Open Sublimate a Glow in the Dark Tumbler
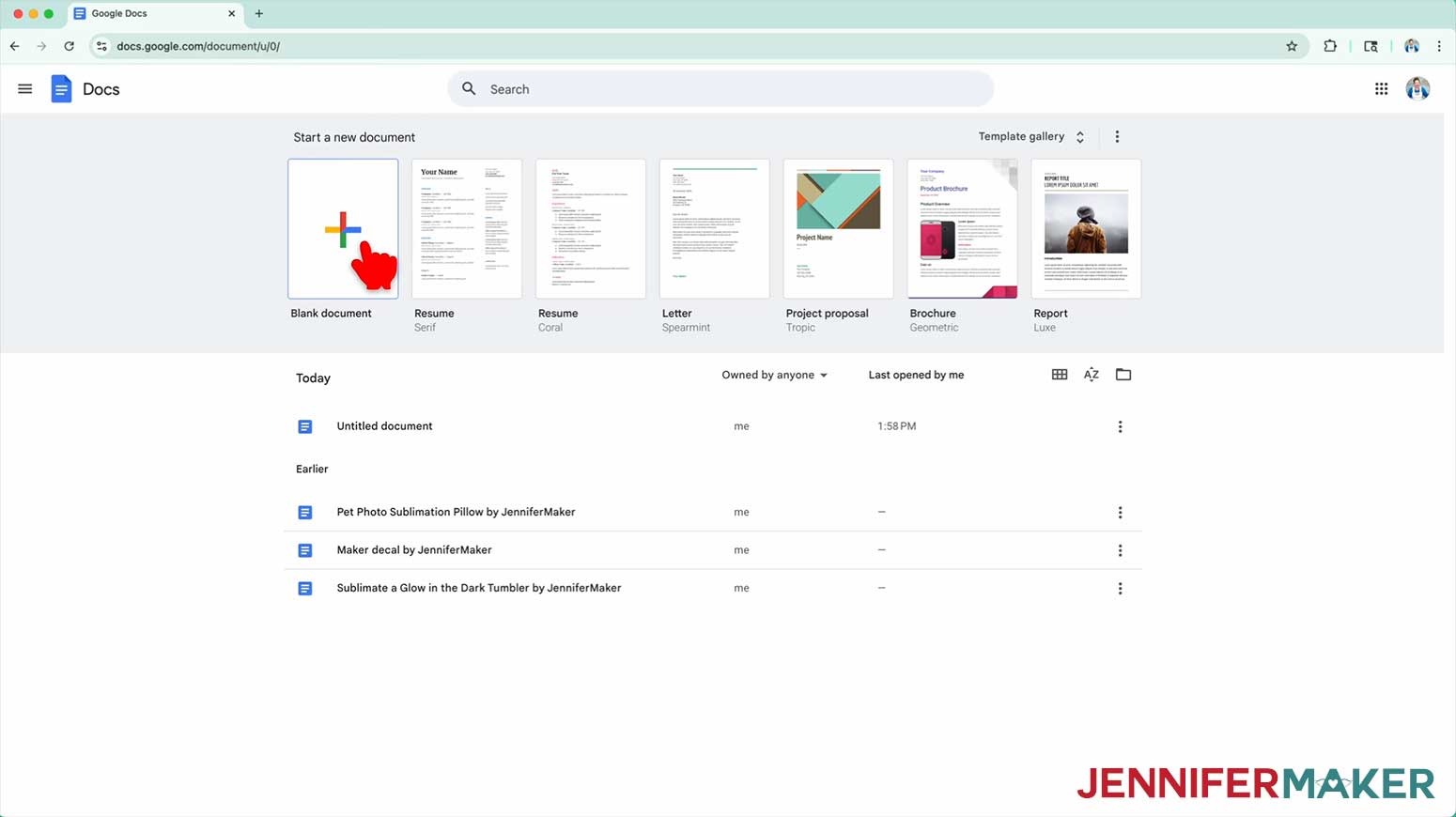The height and width of the screenshot is (817, 1456). [479, 588]
